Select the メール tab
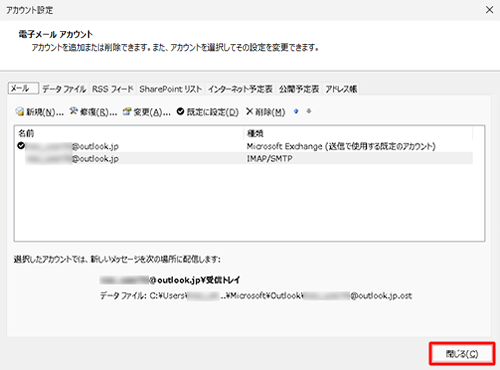The width and height of the screenshot is (500, 370). point(23,88)
